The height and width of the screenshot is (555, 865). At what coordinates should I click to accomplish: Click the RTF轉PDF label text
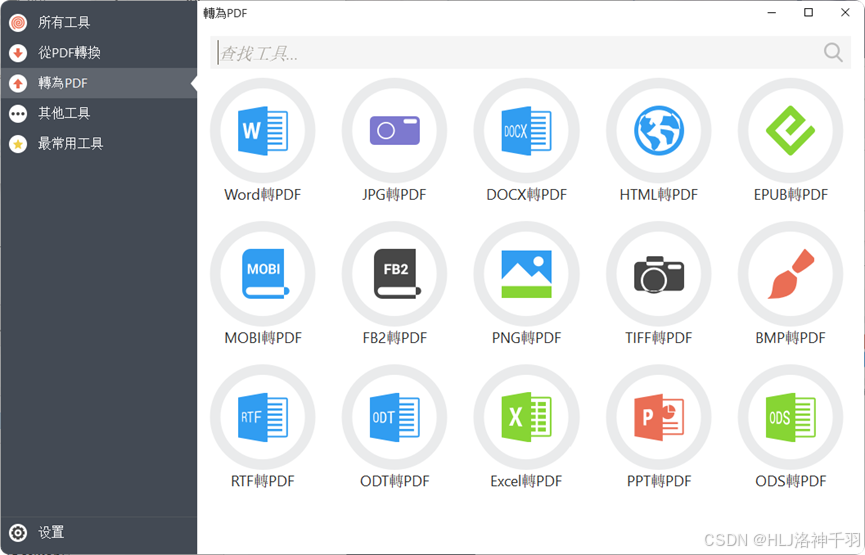263,482
